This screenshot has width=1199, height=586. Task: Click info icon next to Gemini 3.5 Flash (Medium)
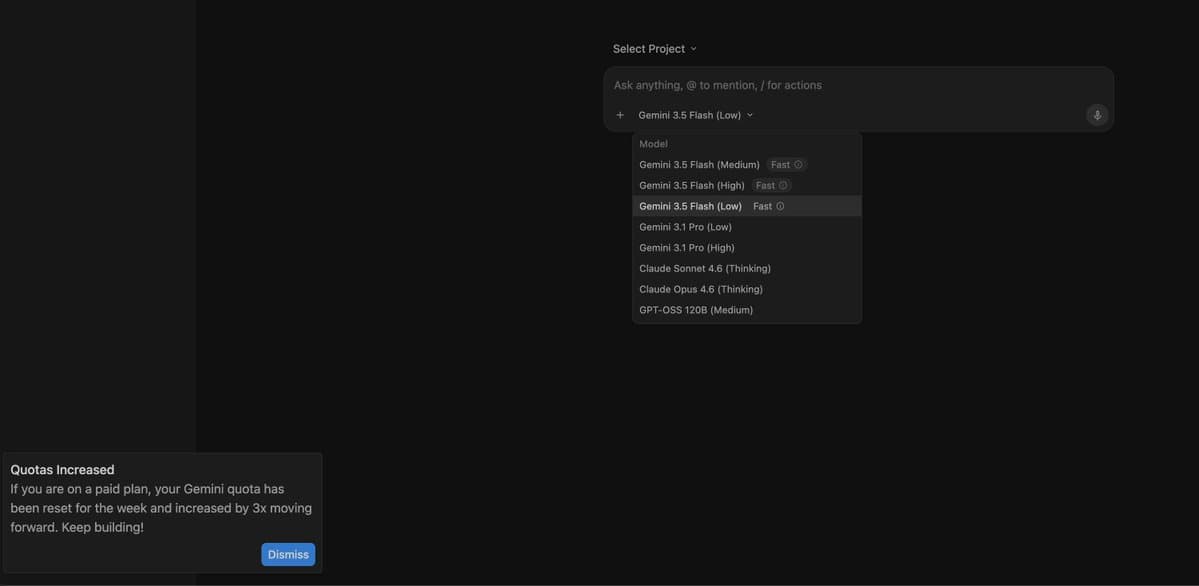(798, 164)
